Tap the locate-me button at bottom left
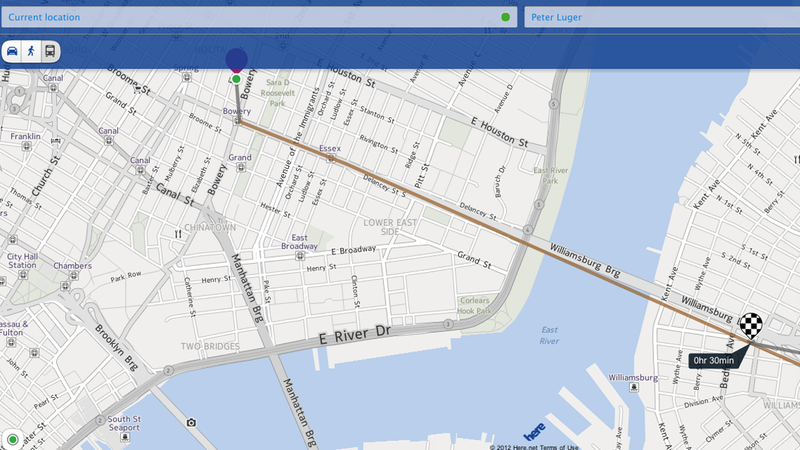Viewport: 800px width, 450px height. 12,439
